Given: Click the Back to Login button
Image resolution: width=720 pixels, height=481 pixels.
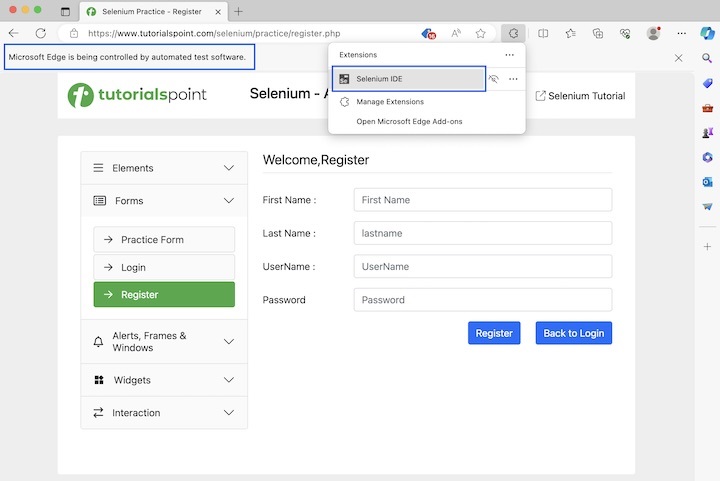Looking at the screenshot, I should click(573, 333).
